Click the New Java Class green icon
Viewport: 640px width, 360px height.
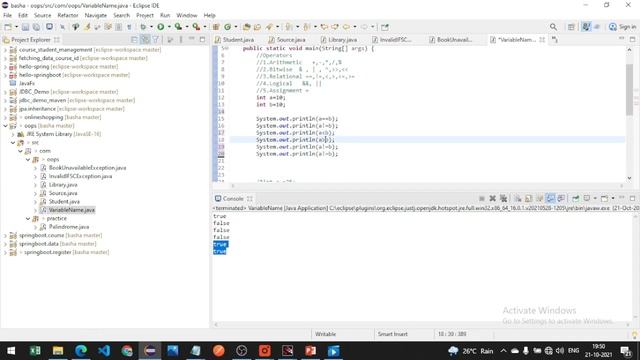pos(228,27)
